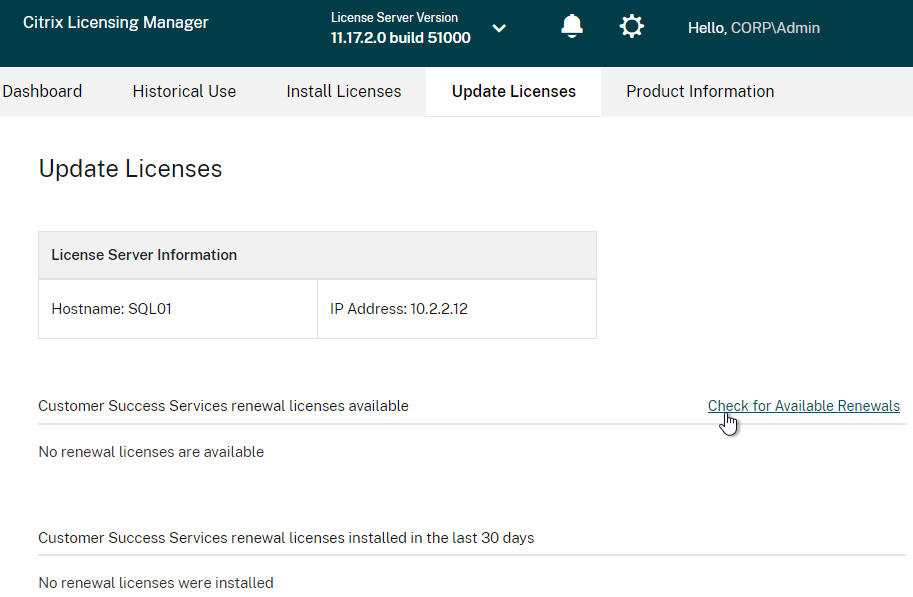913x597 pixels.
Task: Expand the License Server Version chevron
Action: tap(499, 28)
